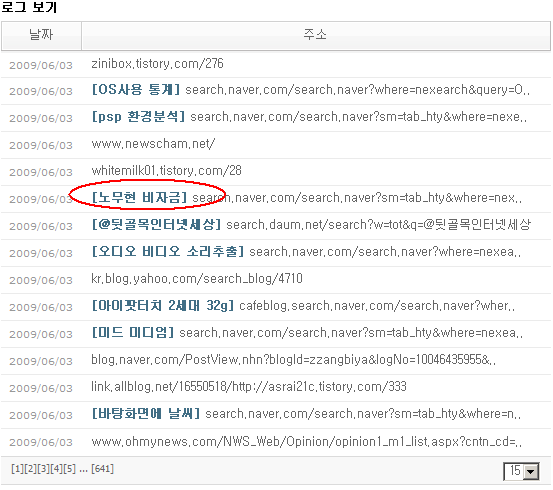Click search.naver.com URL next to [psp 환경분석]
Image resolution: width=553 pixels, height=490 pixels.
(359, 117)
